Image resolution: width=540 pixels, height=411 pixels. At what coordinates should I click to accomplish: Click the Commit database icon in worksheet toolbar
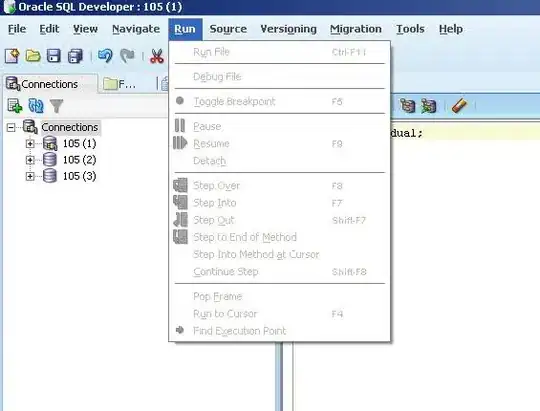point(407,105)
